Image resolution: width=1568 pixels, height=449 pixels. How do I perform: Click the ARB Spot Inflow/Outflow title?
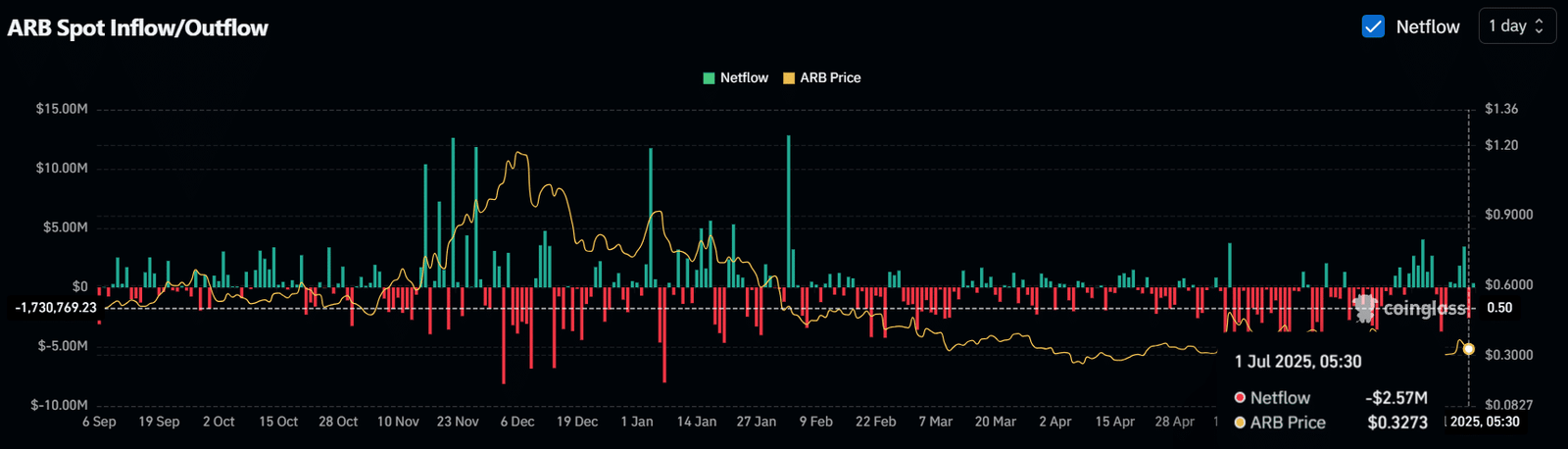tap(137, 27)
